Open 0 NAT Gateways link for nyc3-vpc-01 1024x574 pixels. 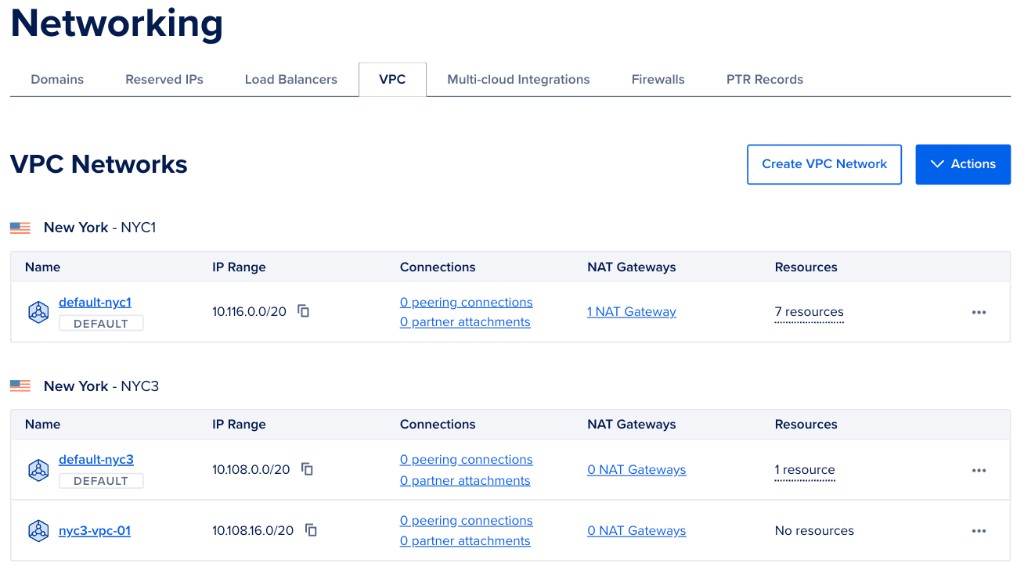[x=637, y=531]
